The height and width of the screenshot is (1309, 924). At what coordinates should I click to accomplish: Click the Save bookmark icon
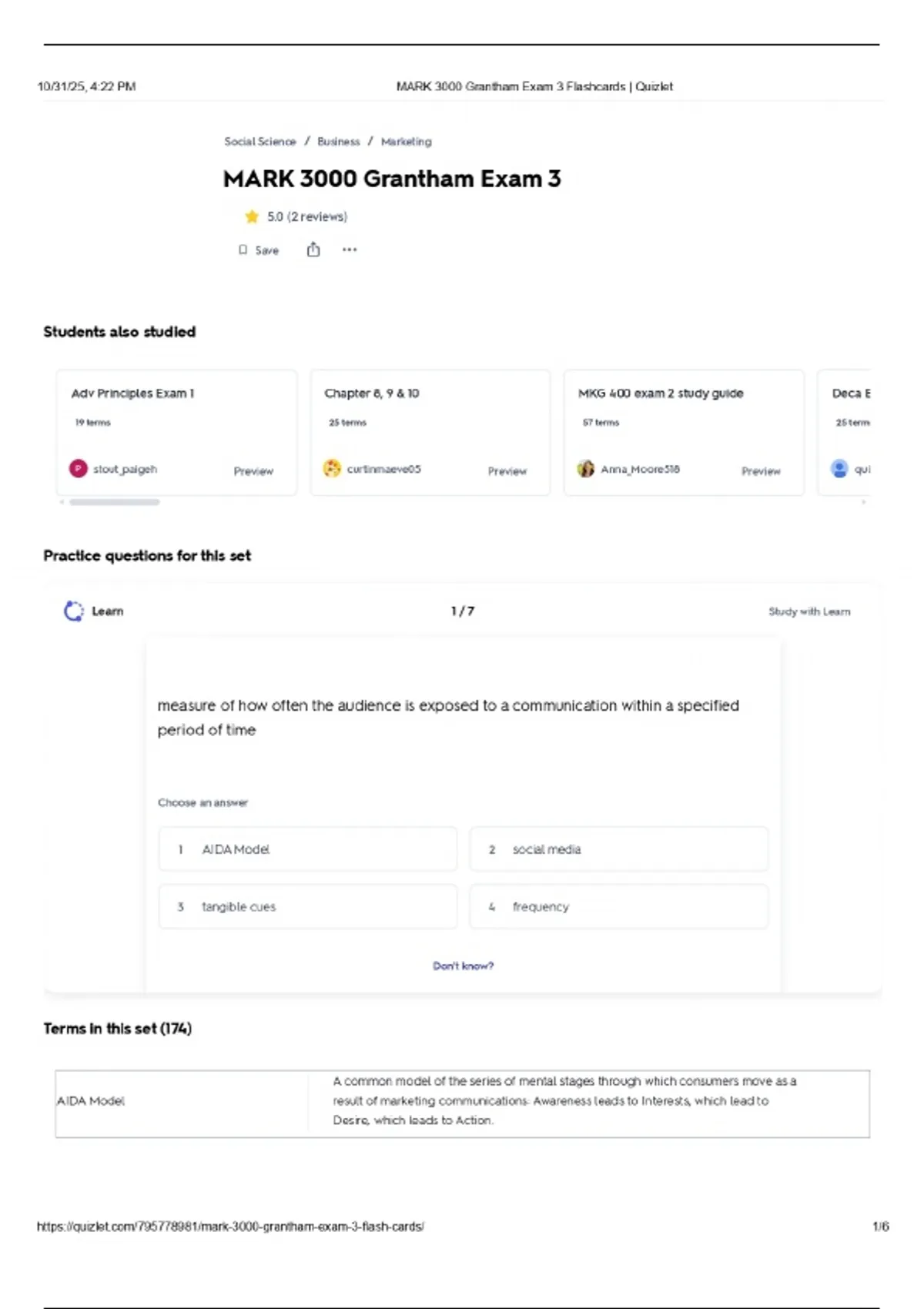click(243, 250)
